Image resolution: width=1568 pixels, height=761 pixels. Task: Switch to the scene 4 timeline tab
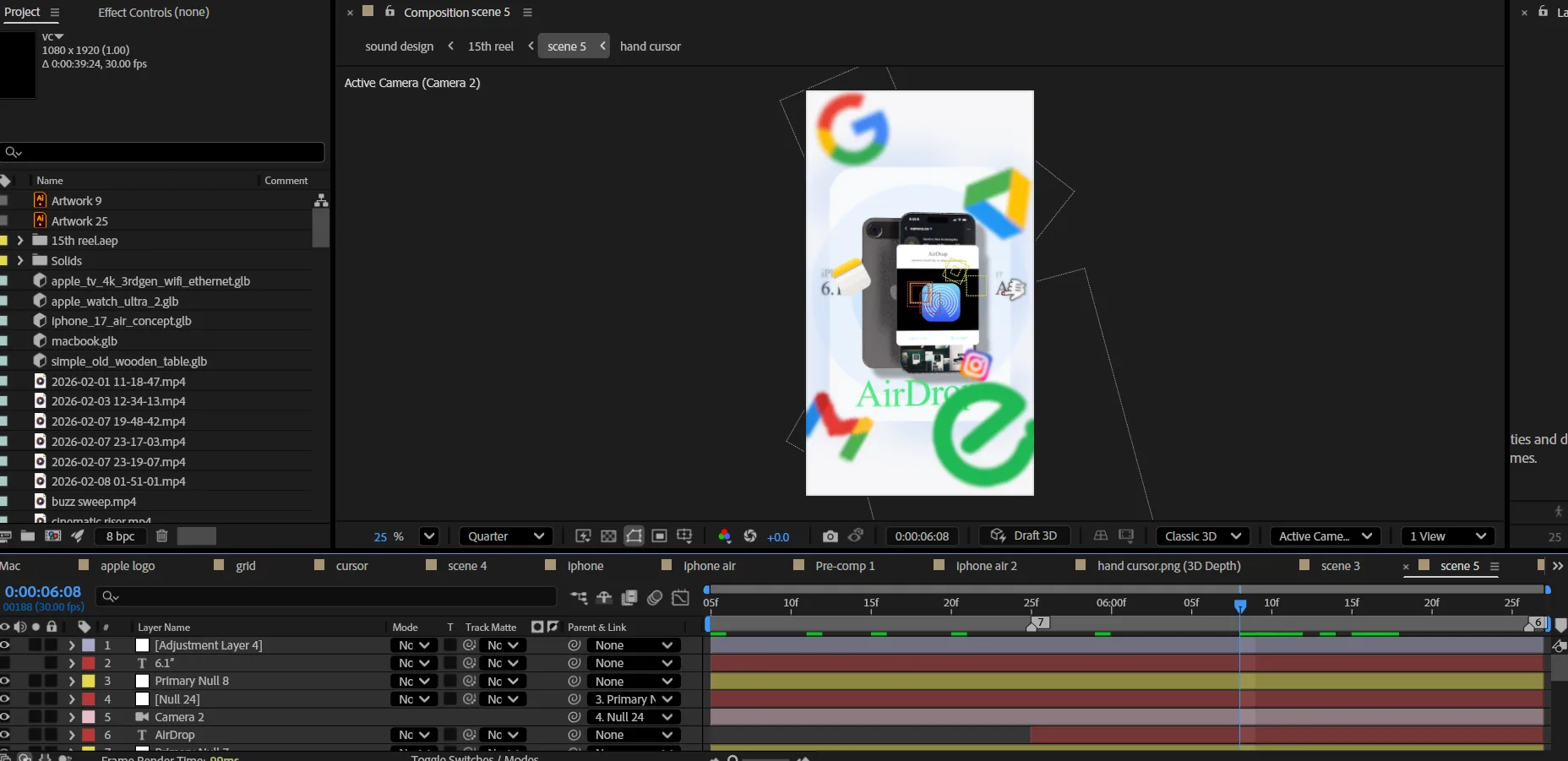[x=466, y=566]
